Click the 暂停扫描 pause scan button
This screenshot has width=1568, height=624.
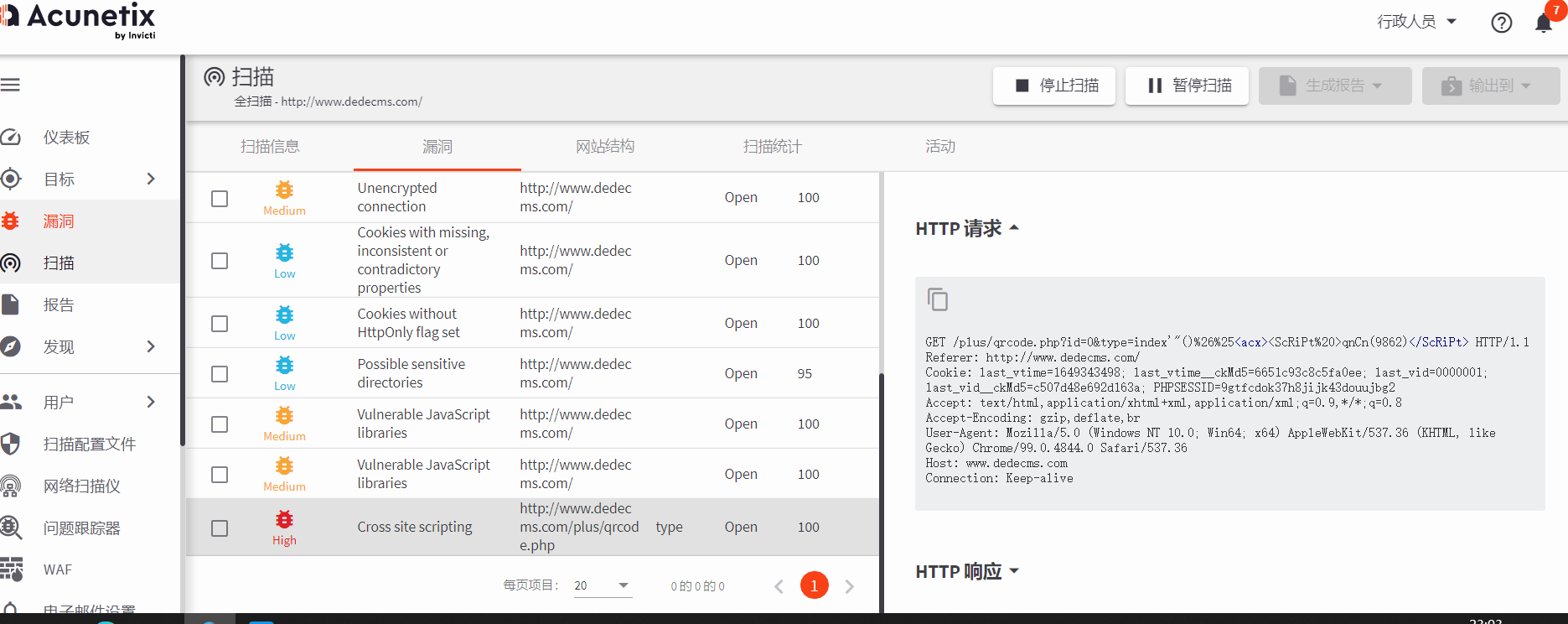coord(1187,86)
